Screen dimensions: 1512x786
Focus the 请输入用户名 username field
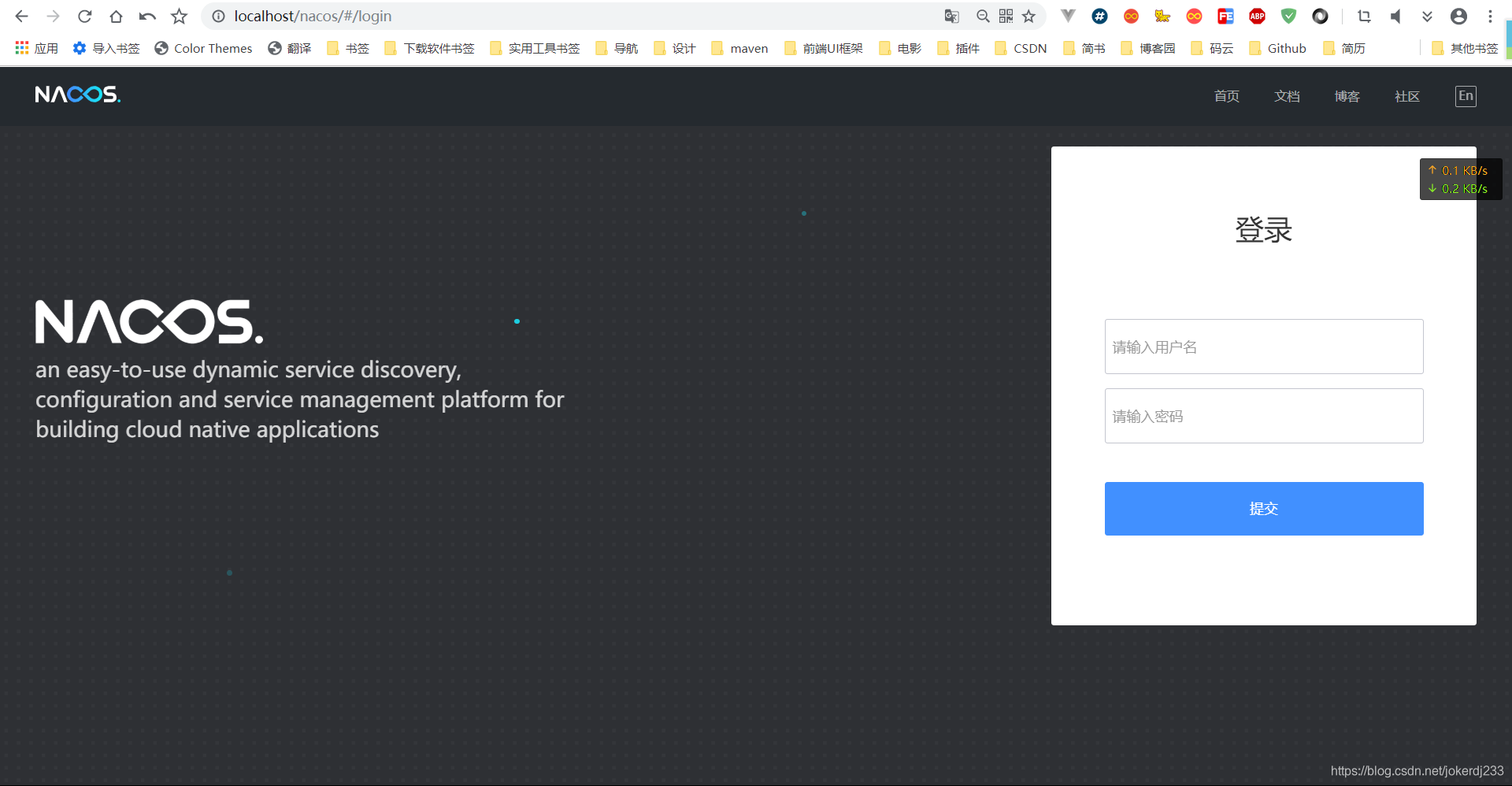pyautogui.click(x=1264, y=347)
